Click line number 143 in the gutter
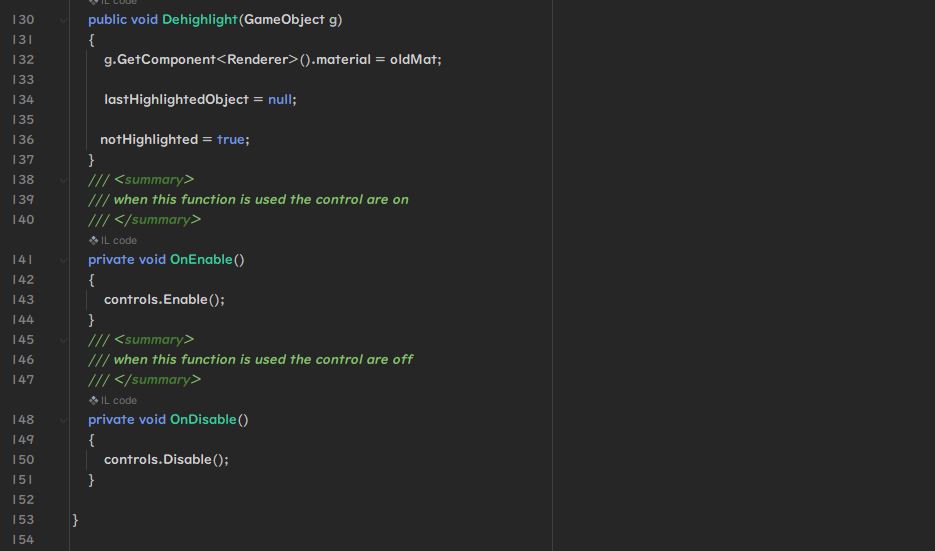 pos(23,299)
